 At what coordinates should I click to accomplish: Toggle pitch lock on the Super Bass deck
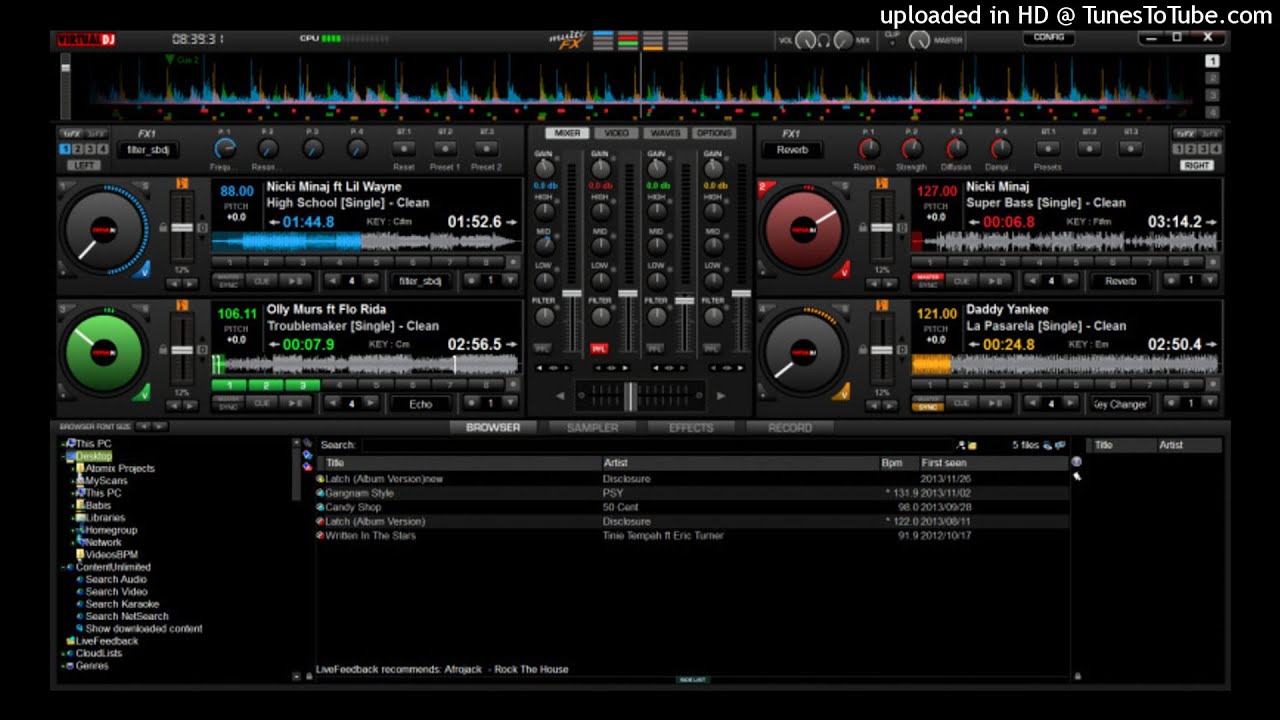(x=863, y=228)
